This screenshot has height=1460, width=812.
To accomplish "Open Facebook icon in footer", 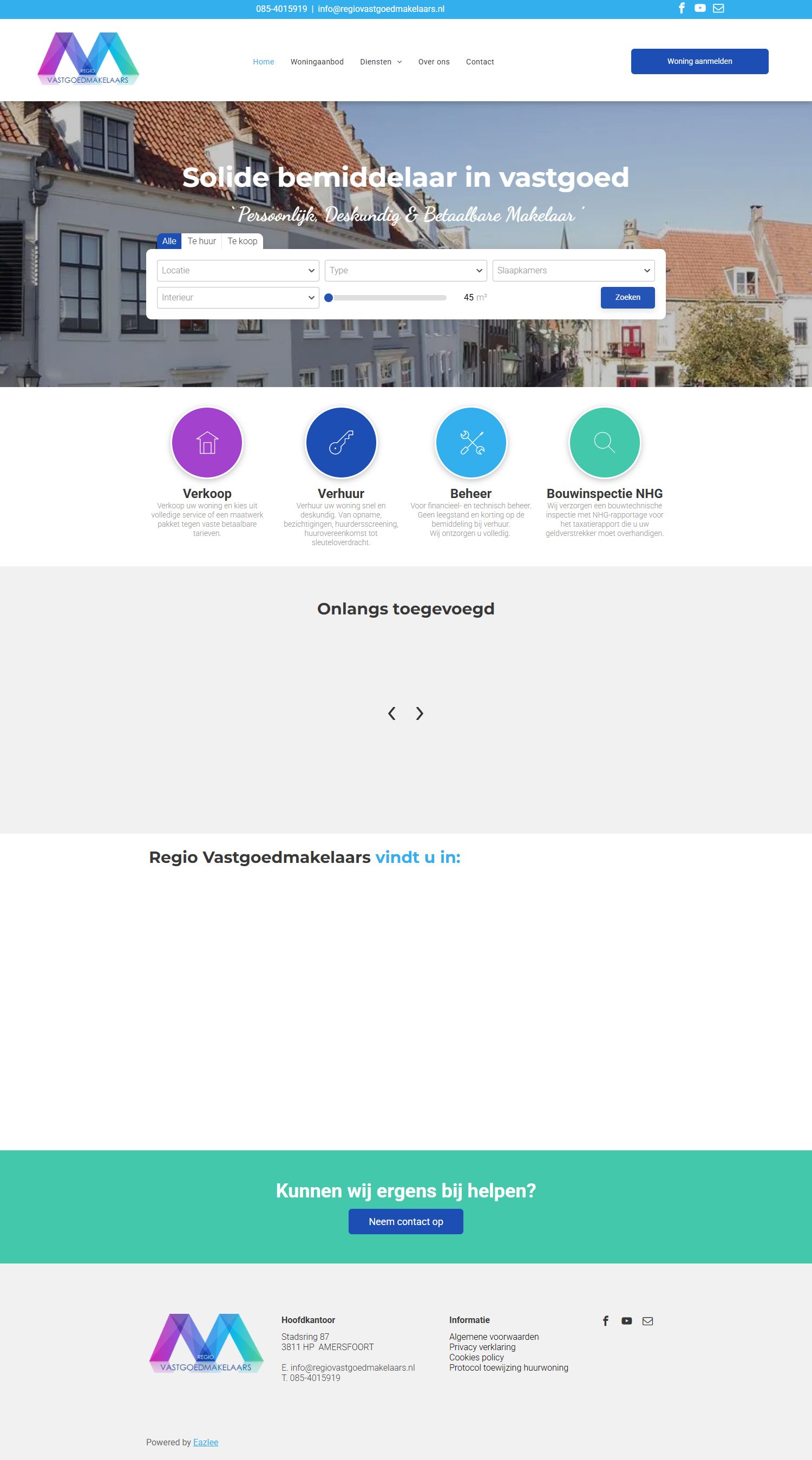I will [605, 1320].
